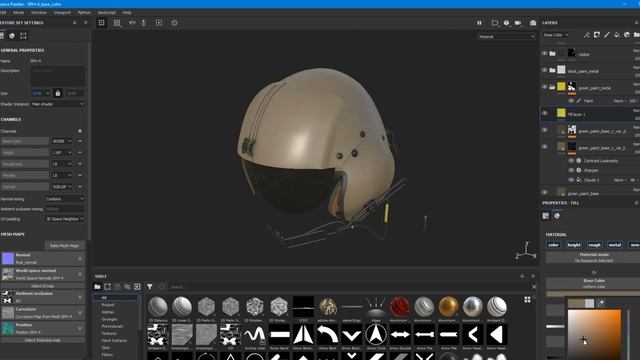The image size is (640, 360).
Task: Click the shelf Search field
Action: [349, 287]
